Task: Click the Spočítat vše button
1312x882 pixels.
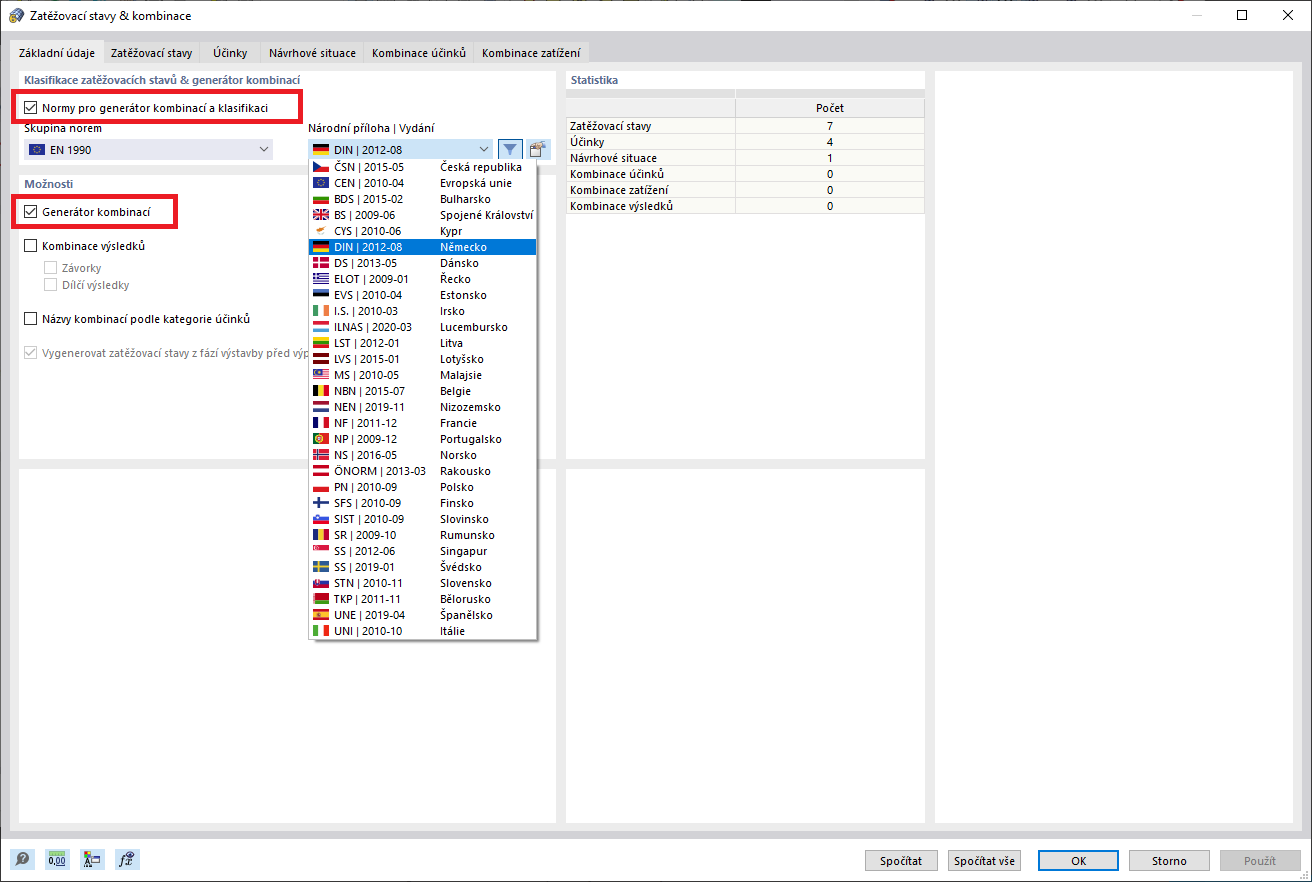Action: click(984, 860)
